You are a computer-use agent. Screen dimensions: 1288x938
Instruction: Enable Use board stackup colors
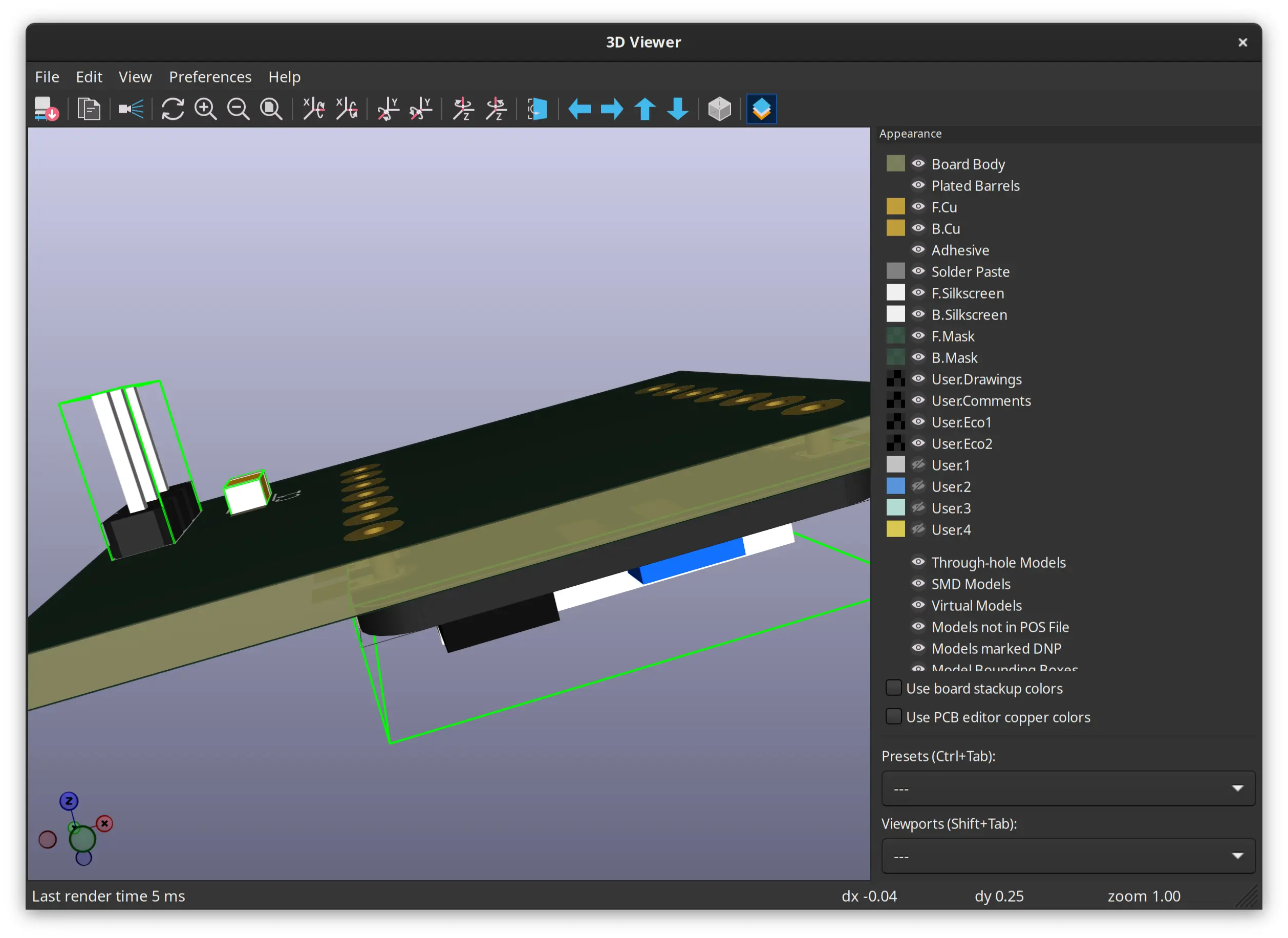coord(893,688)
